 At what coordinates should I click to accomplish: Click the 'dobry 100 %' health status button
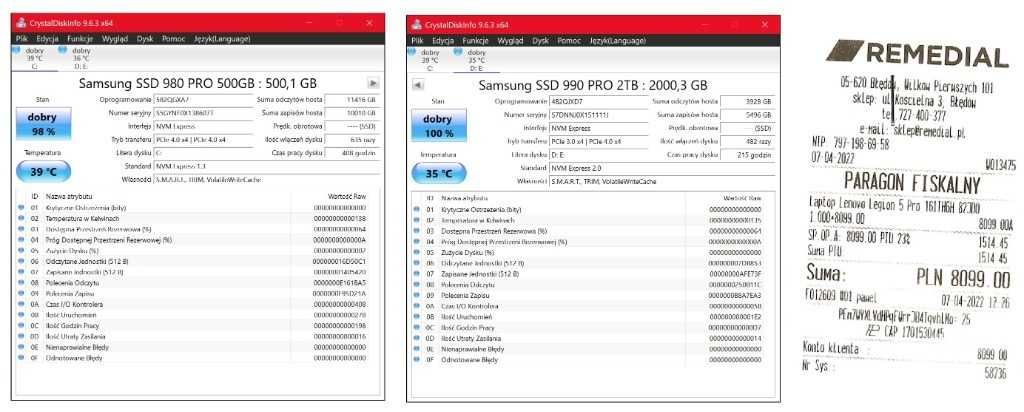pos(438,125)
